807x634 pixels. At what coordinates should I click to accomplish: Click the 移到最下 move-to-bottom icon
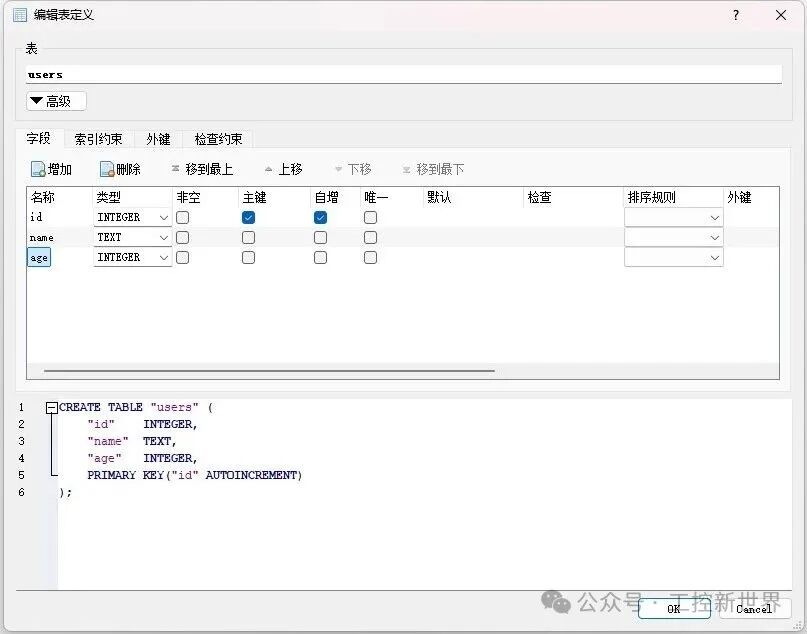point(406,170)
